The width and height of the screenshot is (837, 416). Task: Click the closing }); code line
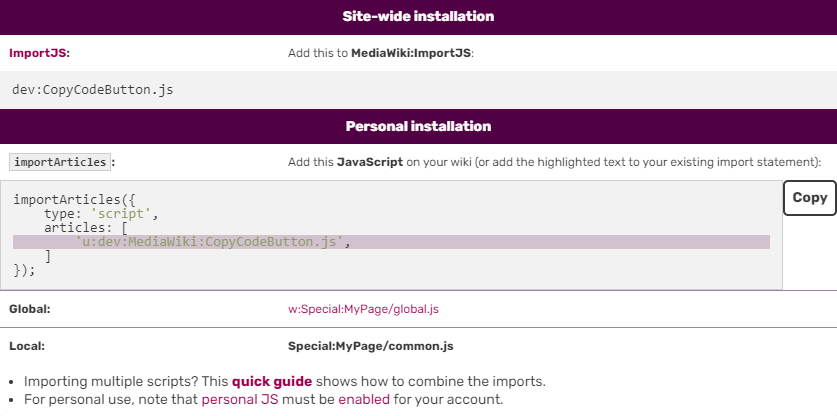point(25,270)
